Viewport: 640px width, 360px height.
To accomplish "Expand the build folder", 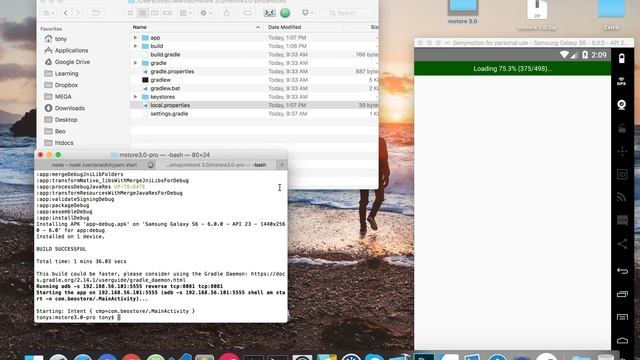I will [x=136, y=46].
